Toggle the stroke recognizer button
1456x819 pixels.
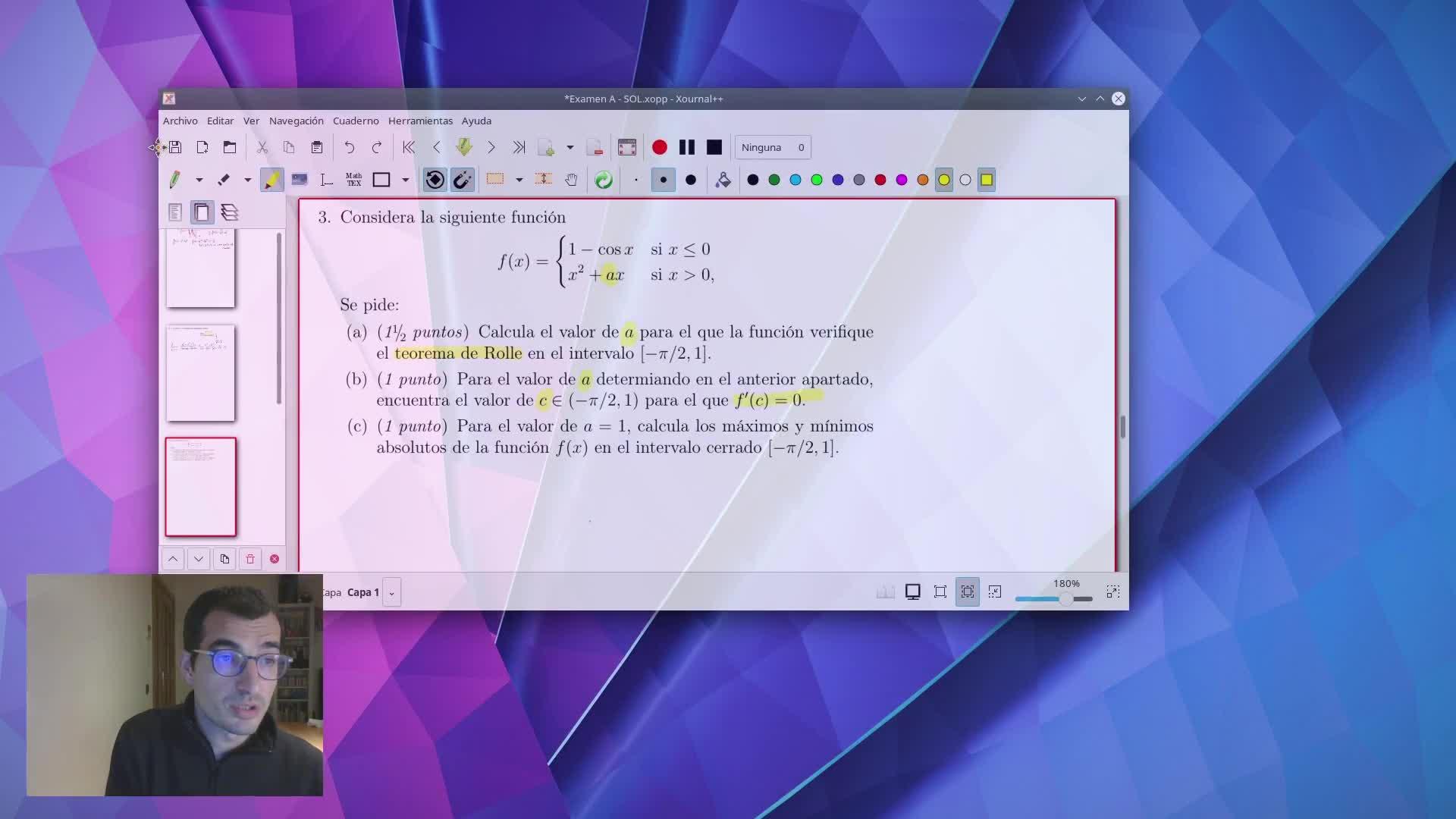[x=435, y=180]
